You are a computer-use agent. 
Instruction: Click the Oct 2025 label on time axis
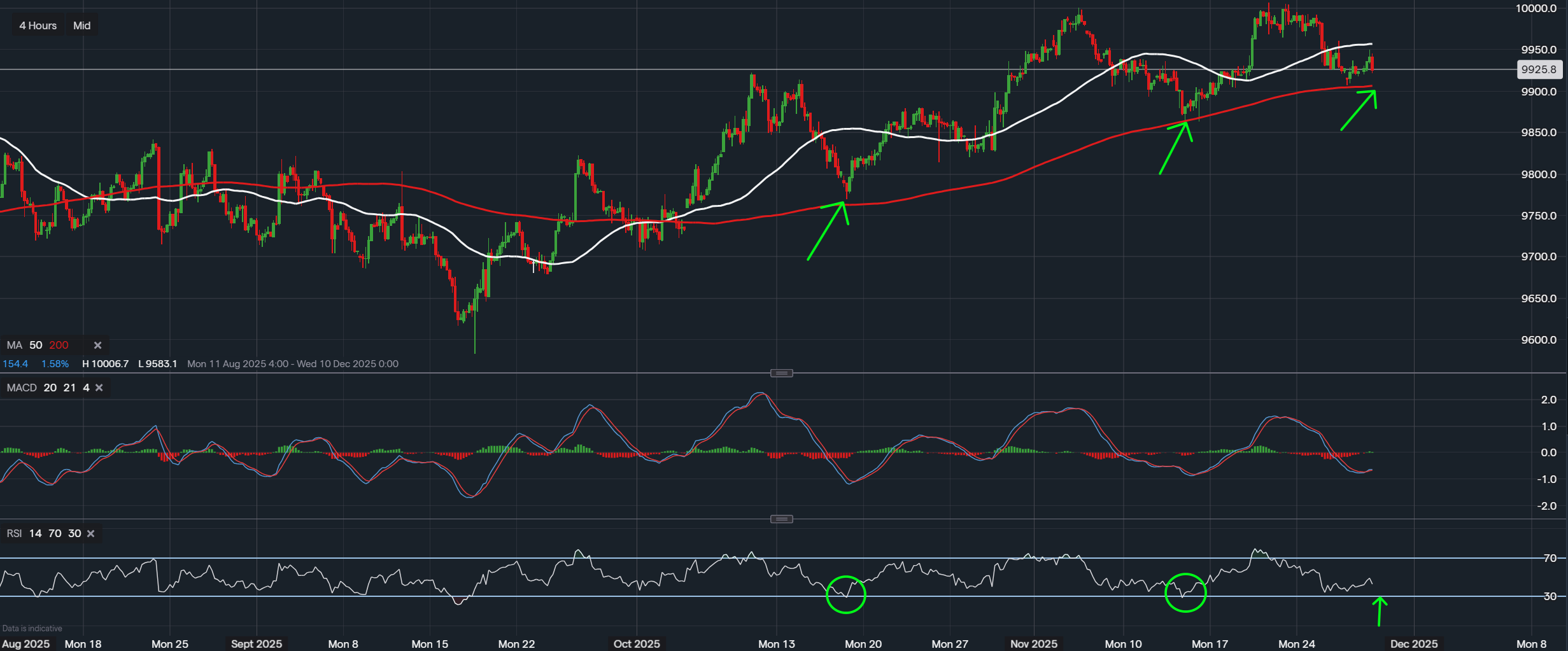click(637, 643)
